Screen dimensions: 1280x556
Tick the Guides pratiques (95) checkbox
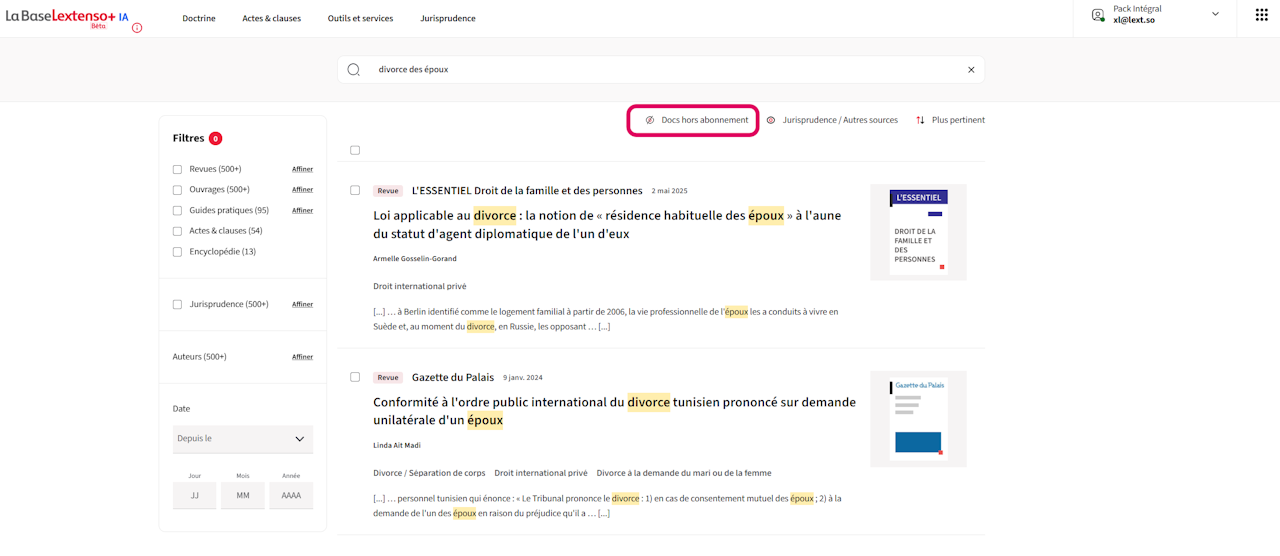(x=177, y=211)
